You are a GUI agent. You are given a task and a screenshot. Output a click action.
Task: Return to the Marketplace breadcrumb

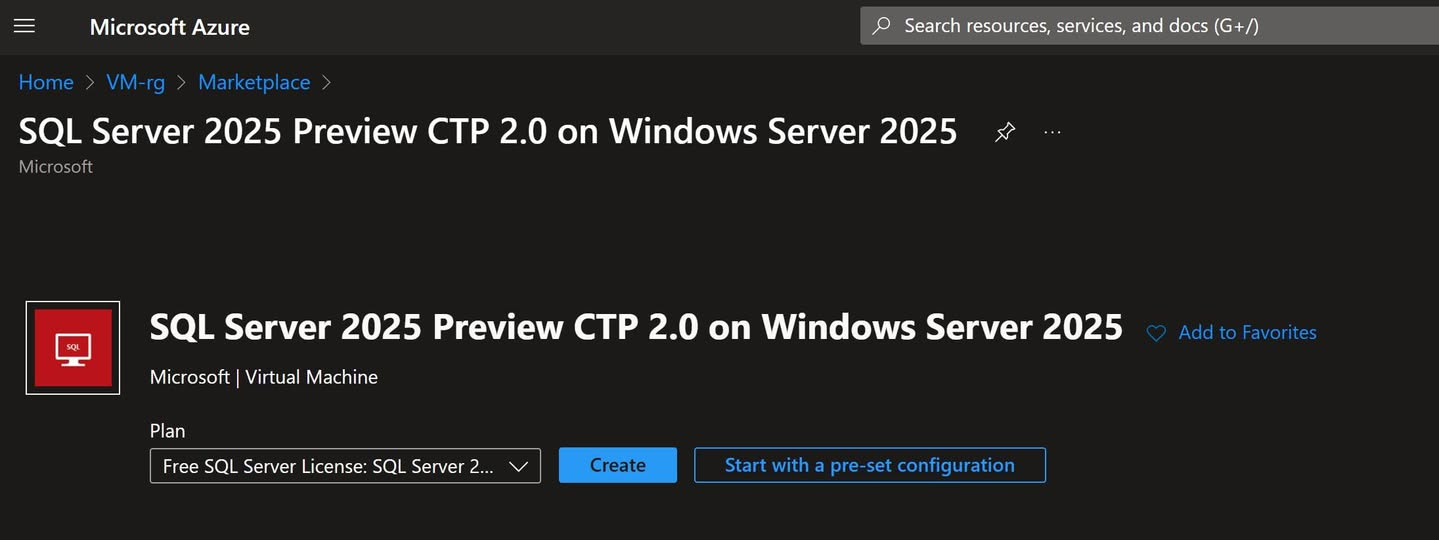point(254,83)
